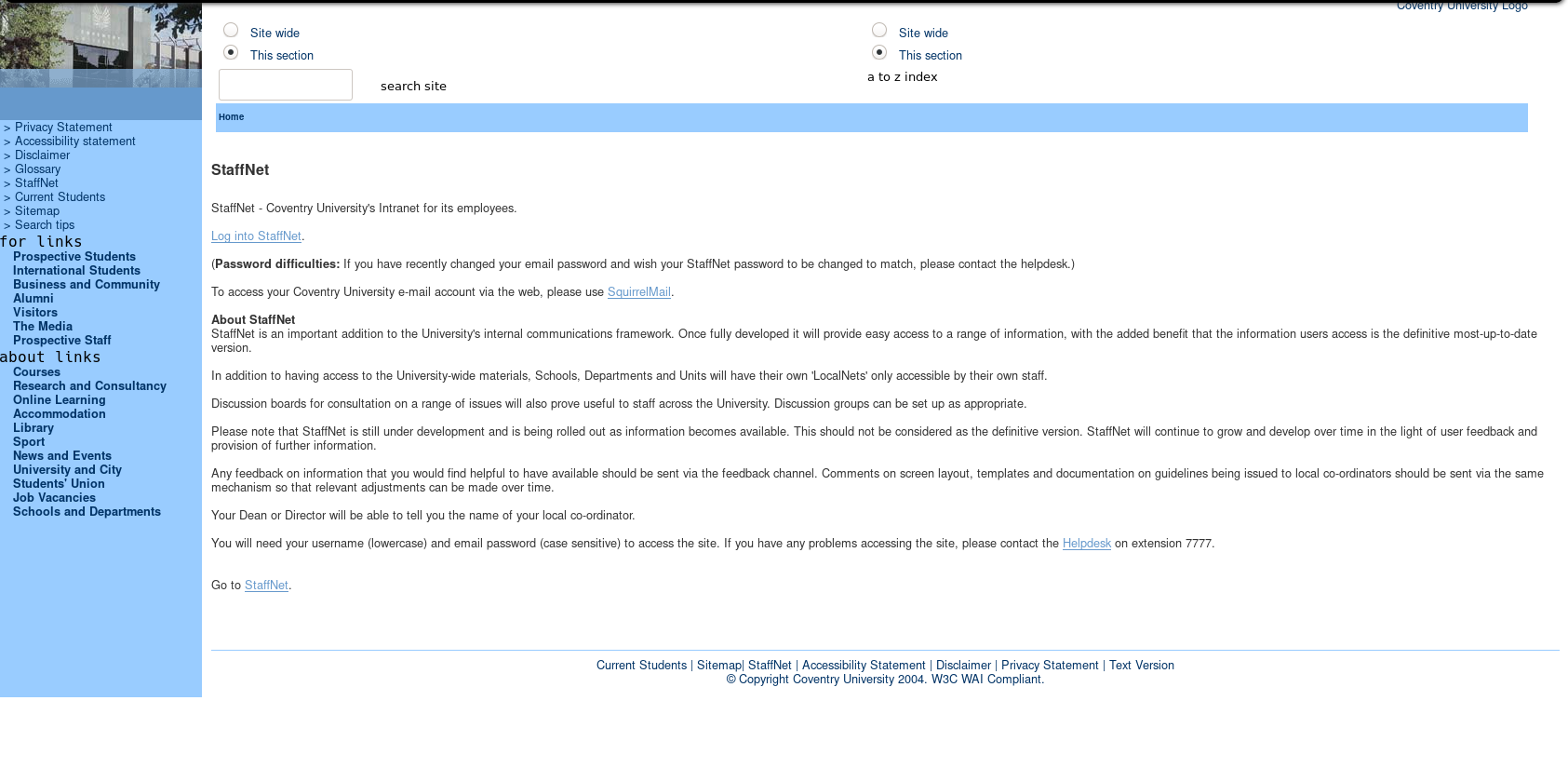
Task: Open footer Current Students link
Action: (641, 666)
